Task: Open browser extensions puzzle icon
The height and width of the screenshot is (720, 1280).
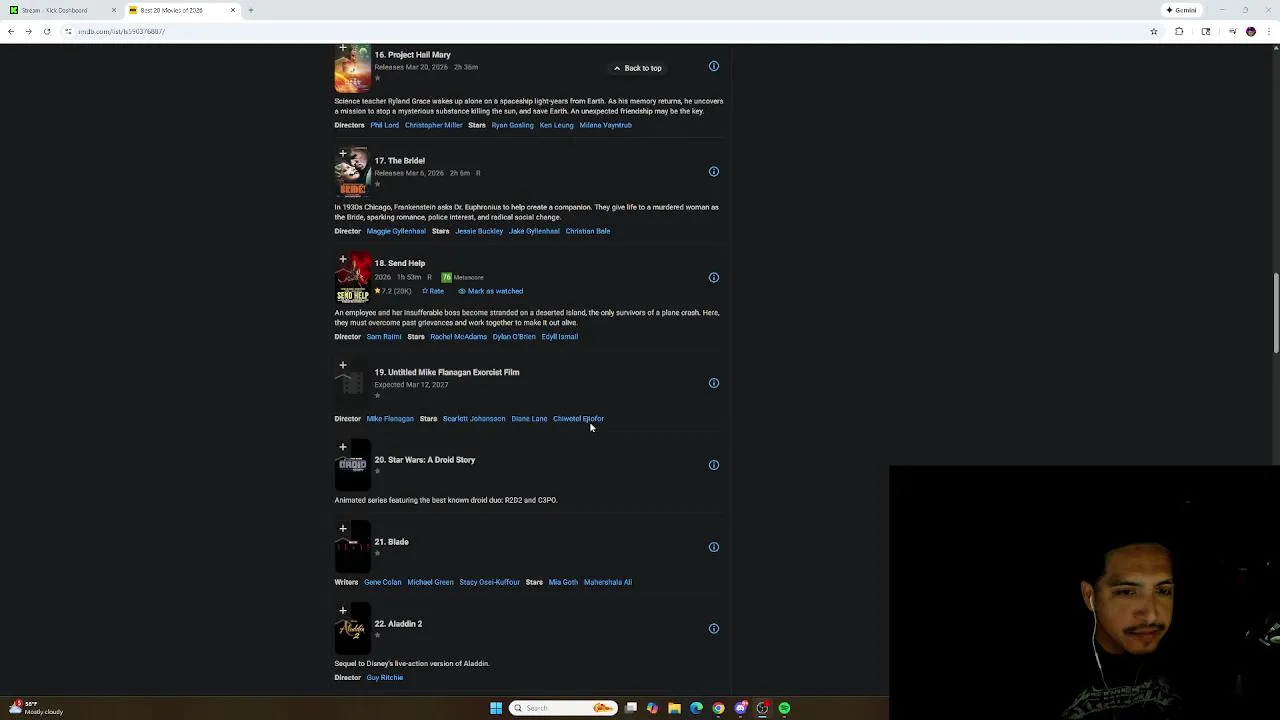Action: click(x=1179, y=31)
